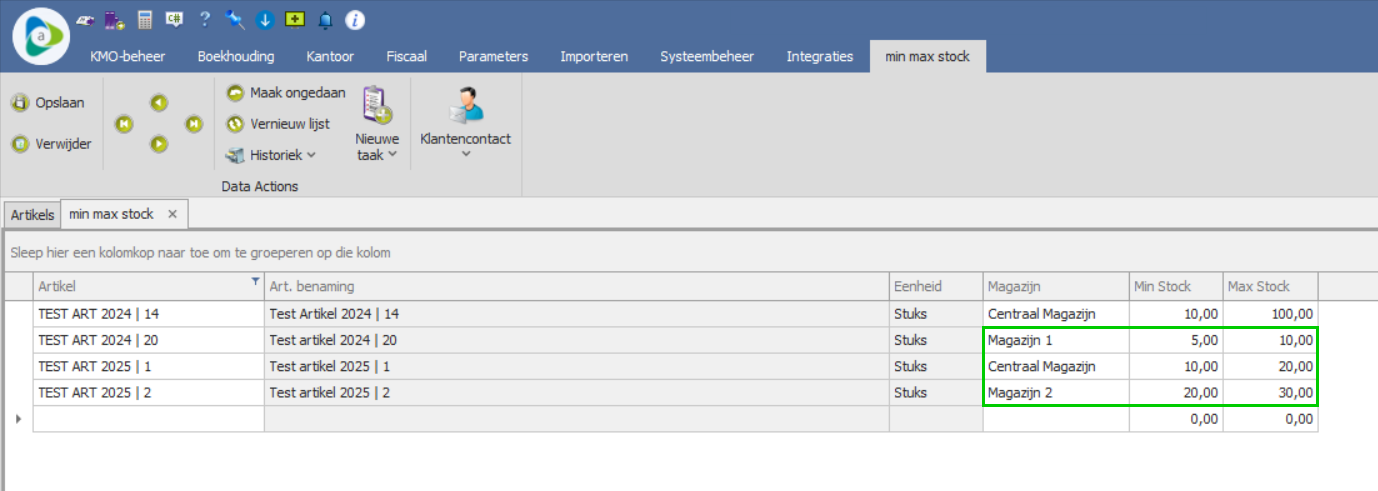Click Opslaan to save changes
The image size is (1378, 491).
[x=49, y=102]
